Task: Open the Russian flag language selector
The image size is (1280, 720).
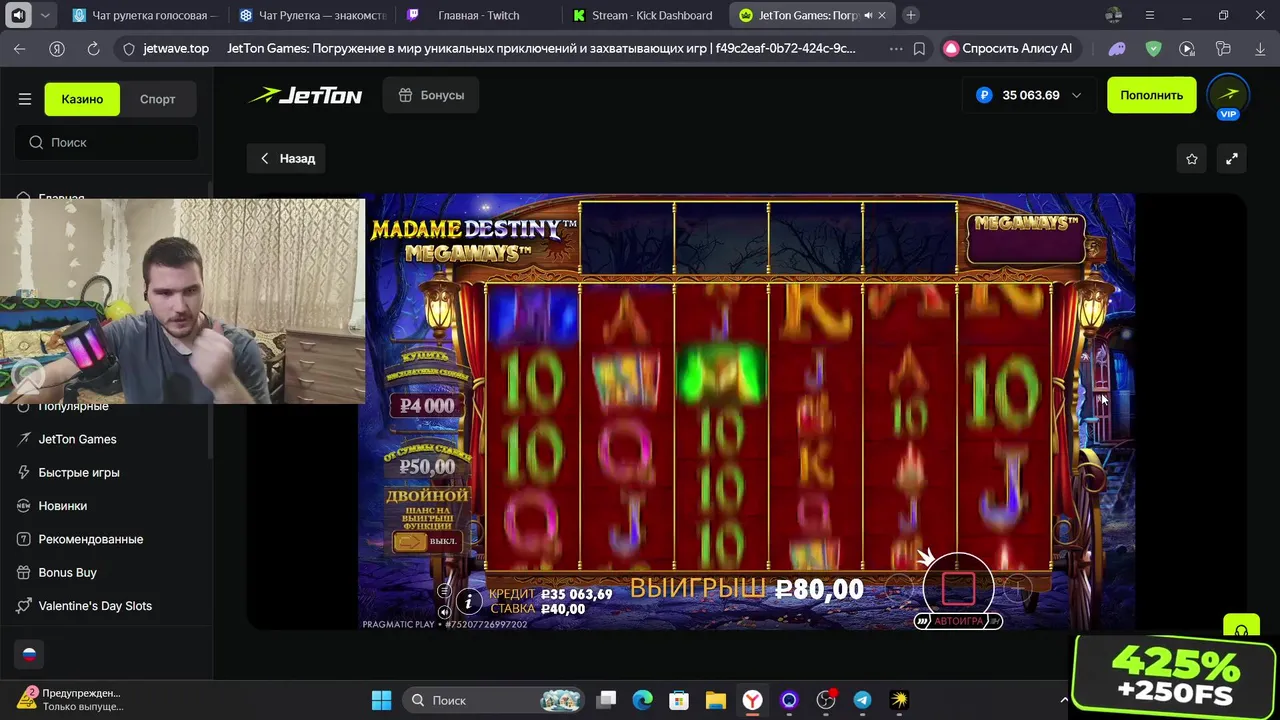Action: coord(29,654)
